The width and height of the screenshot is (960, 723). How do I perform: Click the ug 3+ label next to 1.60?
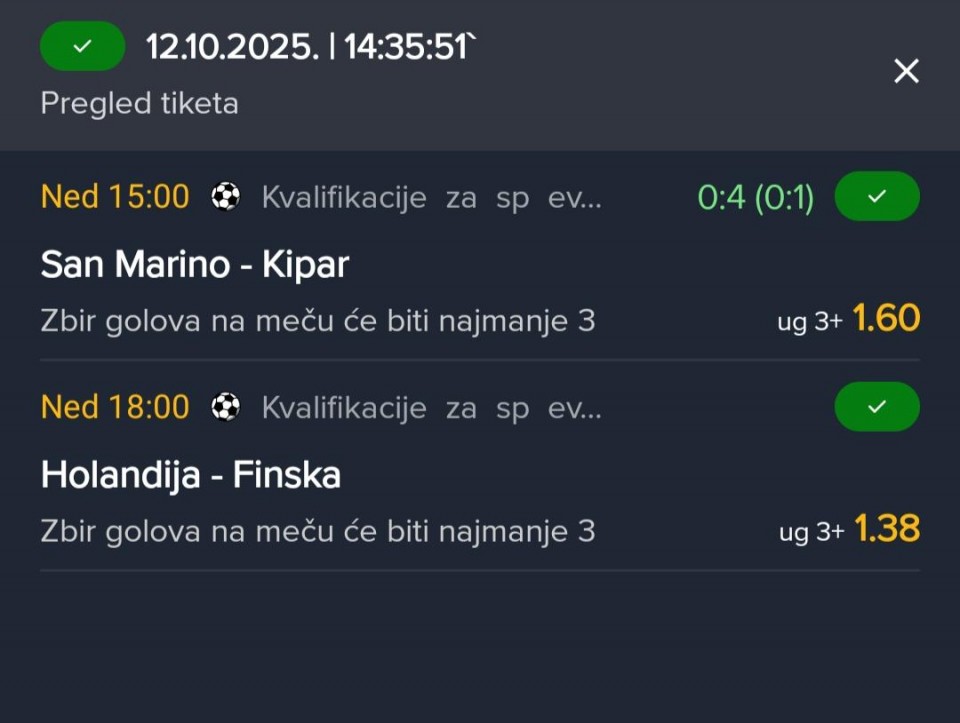810,322
